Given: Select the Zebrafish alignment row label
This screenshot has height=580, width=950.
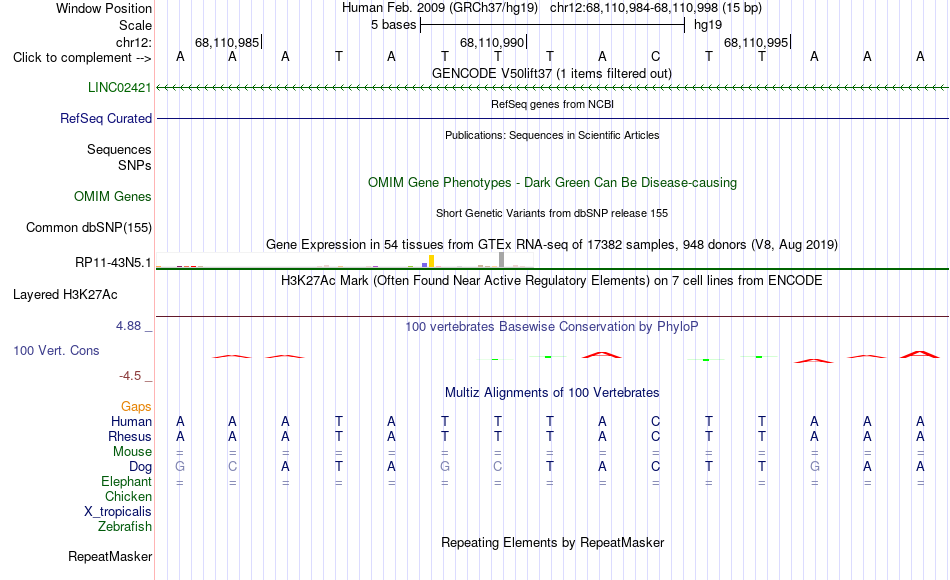Looking at the screenshot, I should [x=125, y=526].
